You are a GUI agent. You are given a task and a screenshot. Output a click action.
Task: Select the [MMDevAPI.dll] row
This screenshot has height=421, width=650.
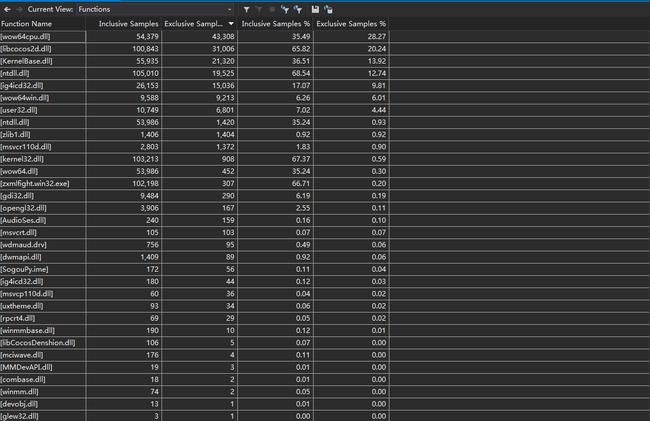(194, 367)
